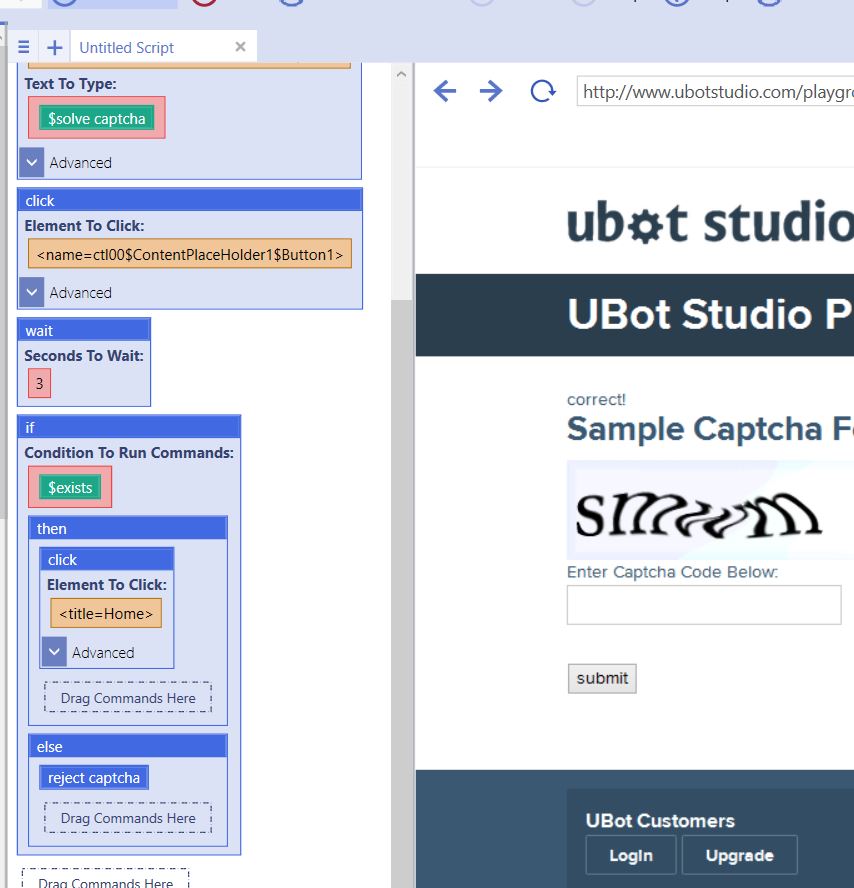Expand Advanced options under Text To Type
The width and height of the screenshot is (854, 888).
click(x=32, y=163)
